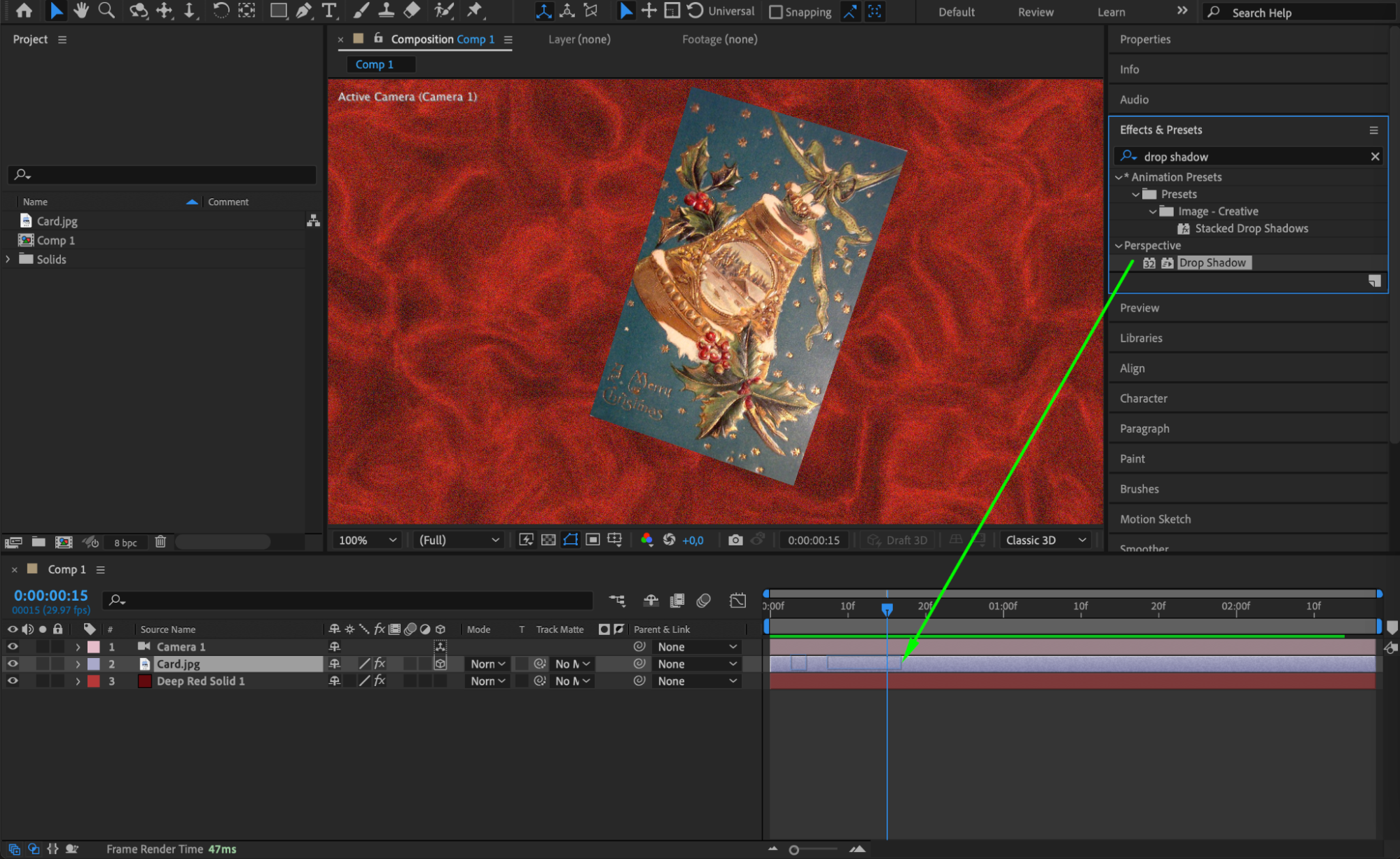The height and width of the screenshot is (859, 1400).
Task: Select the Puppet Pin tool
Action: (475, 11)
